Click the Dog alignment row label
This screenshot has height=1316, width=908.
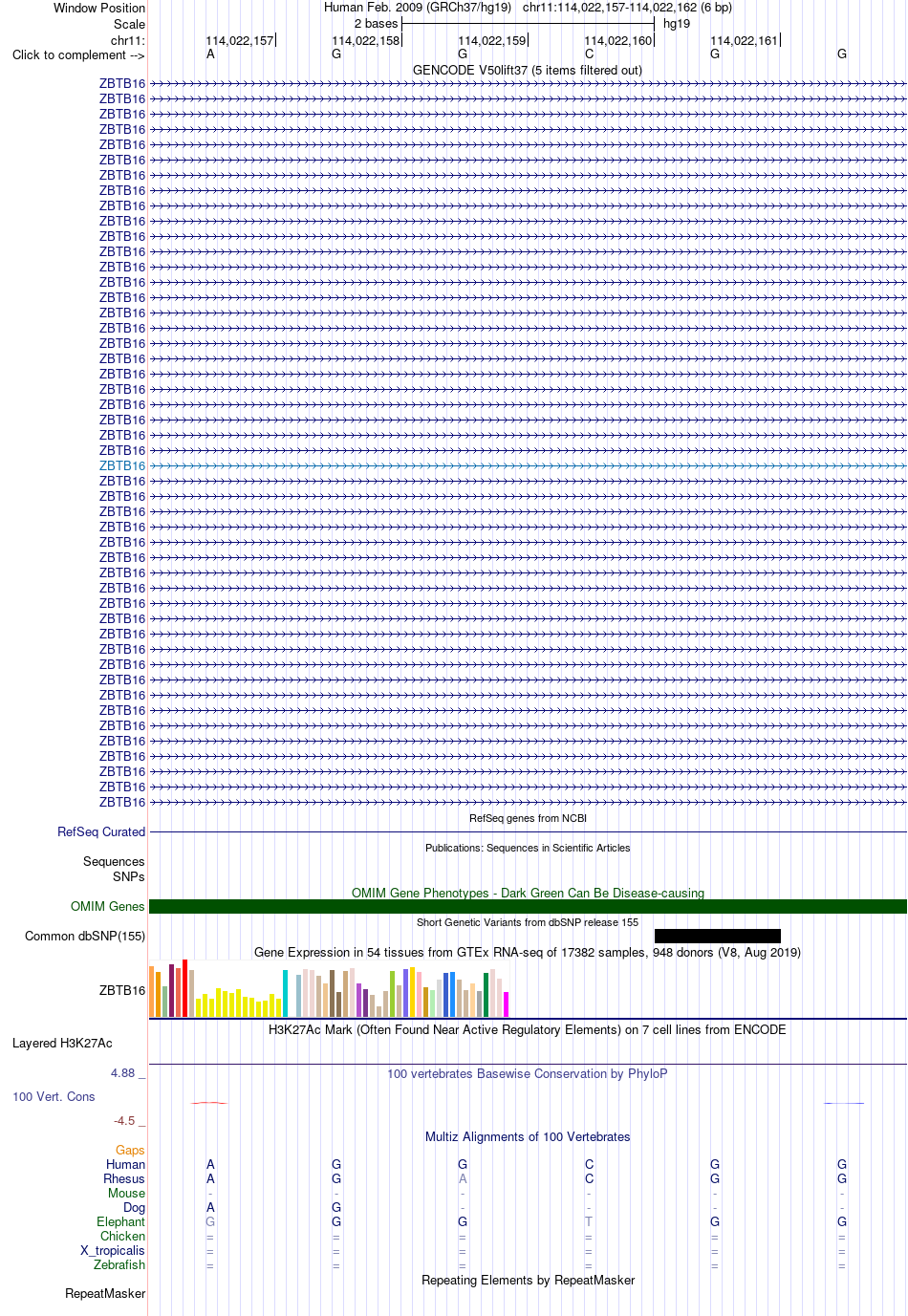[x=134, y=1207]
